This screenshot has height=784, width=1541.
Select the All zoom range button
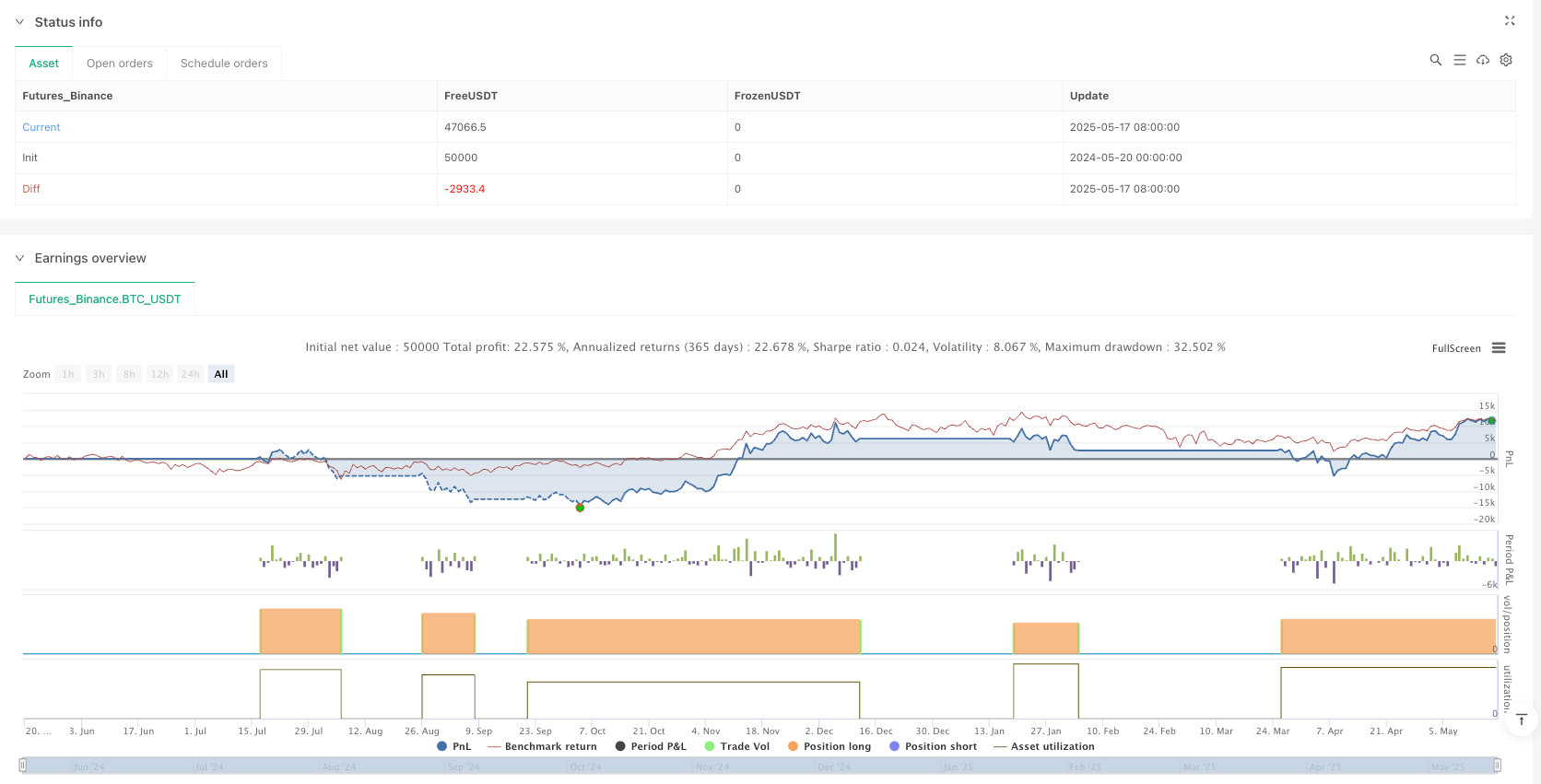point(221,374)
